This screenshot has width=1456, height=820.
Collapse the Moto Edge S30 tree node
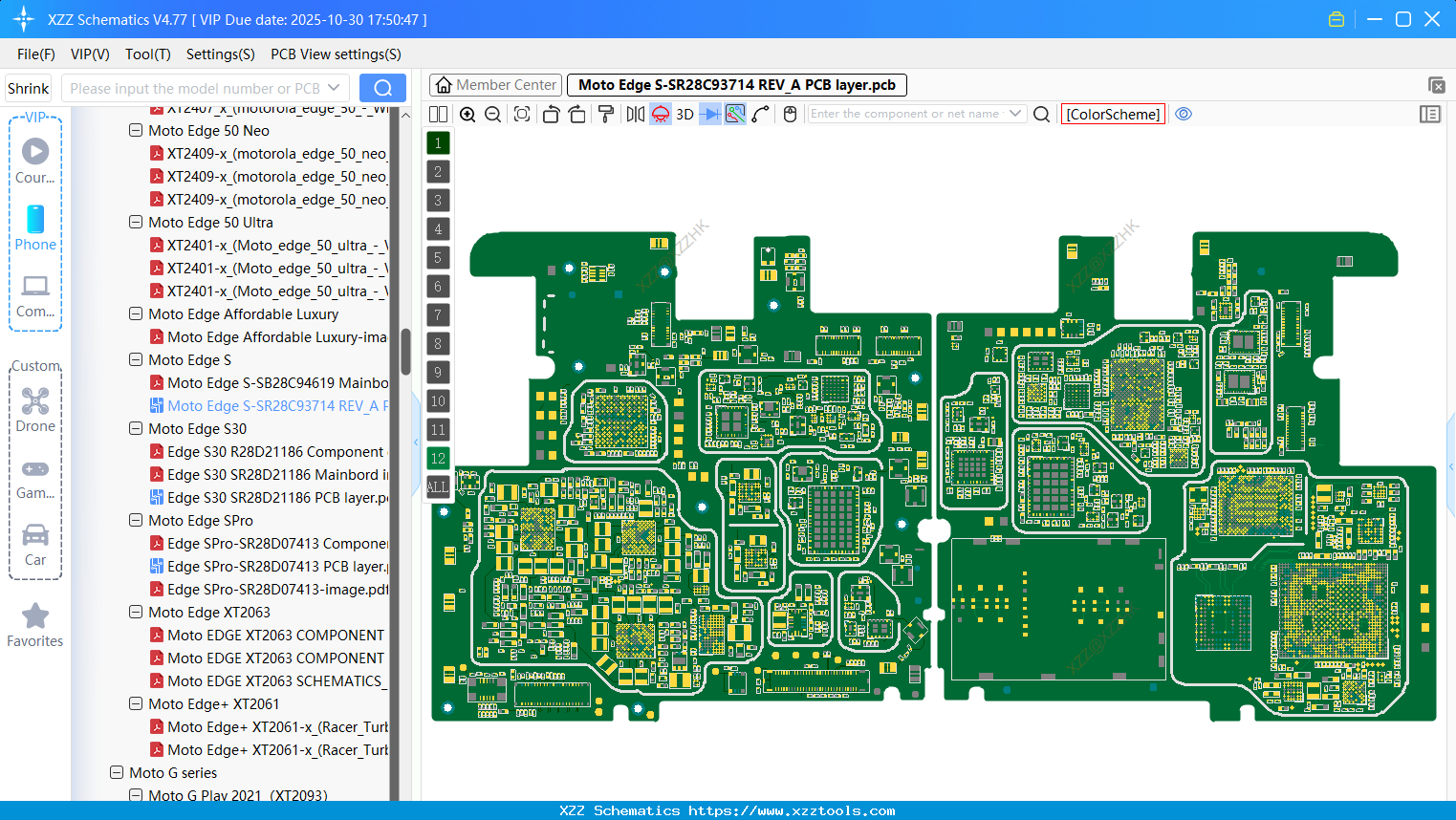tap(135, 428)
